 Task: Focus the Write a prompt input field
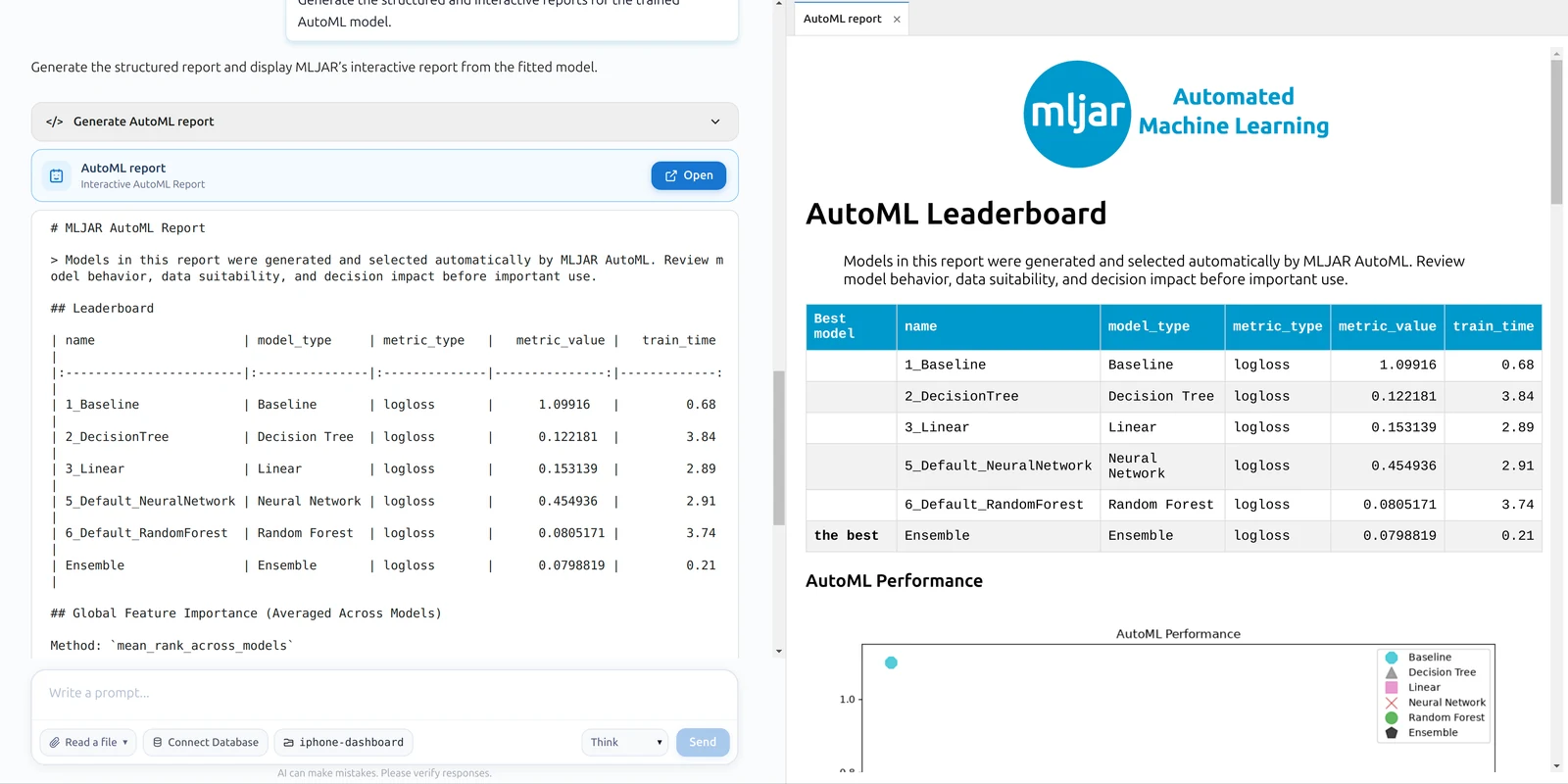pos(384,693)
